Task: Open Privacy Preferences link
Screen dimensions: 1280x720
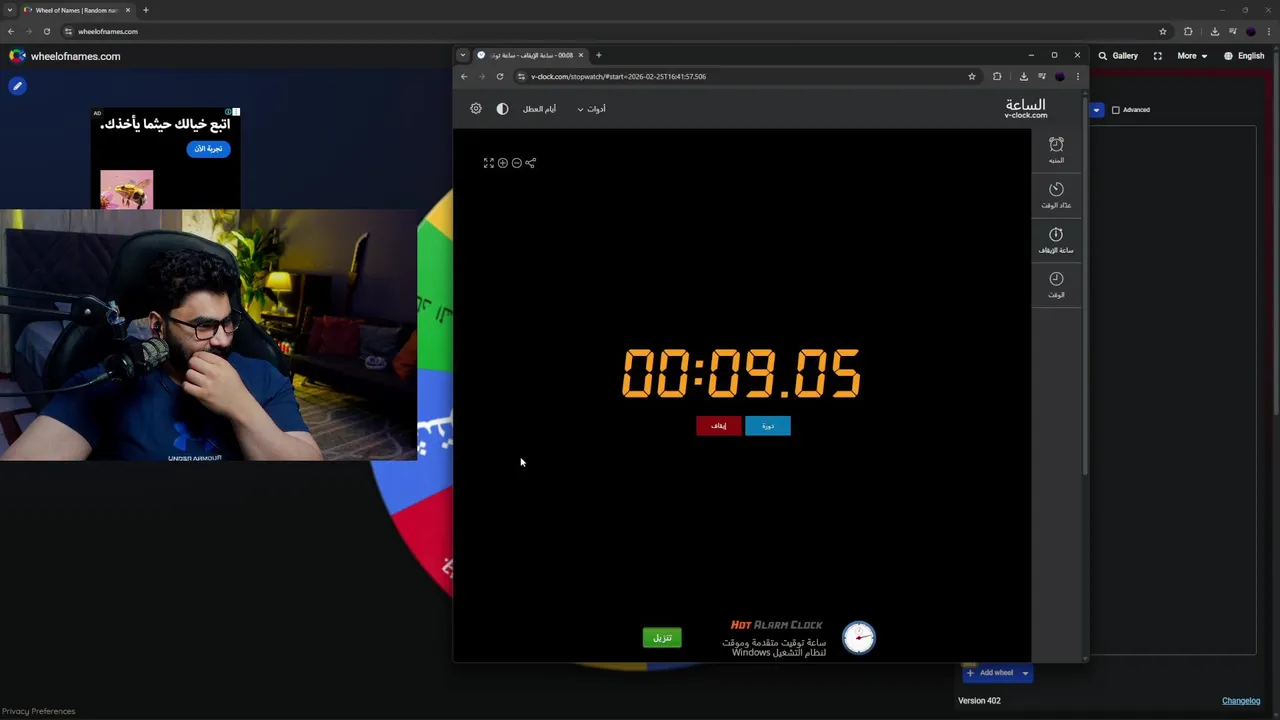Action: [38, 711]
